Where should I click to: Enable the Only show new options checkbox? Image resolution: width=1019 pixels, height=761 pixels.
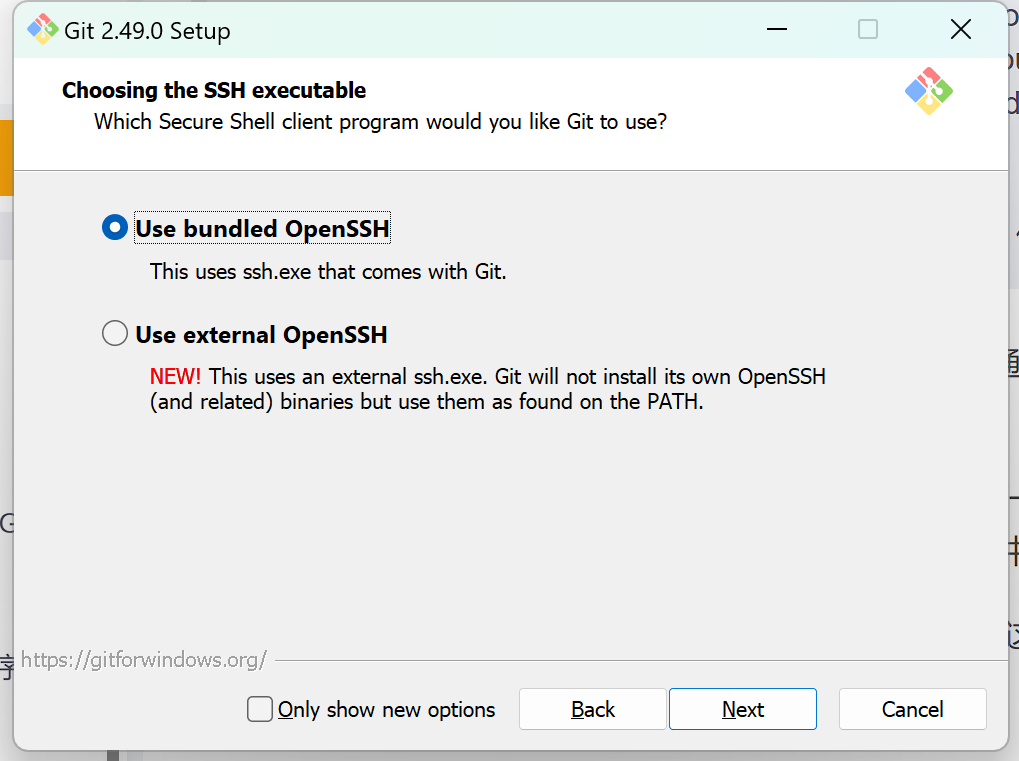260,709
